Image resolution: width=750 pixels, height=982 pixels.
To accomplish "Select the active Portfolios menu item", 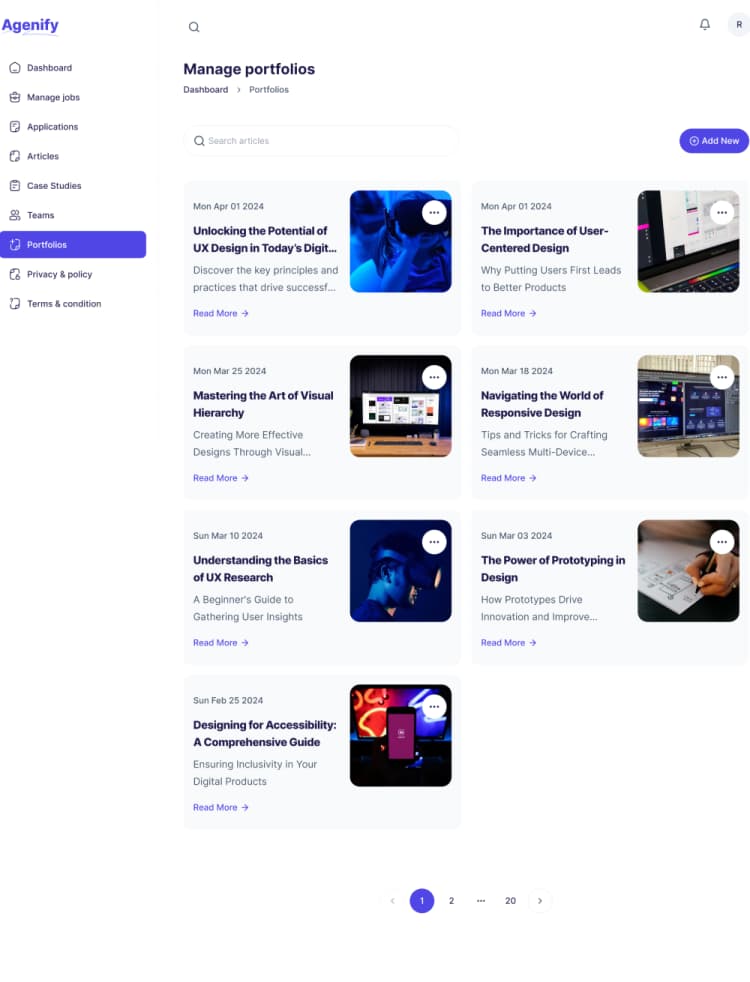I will pyautogui.click(x=73, y=244).
